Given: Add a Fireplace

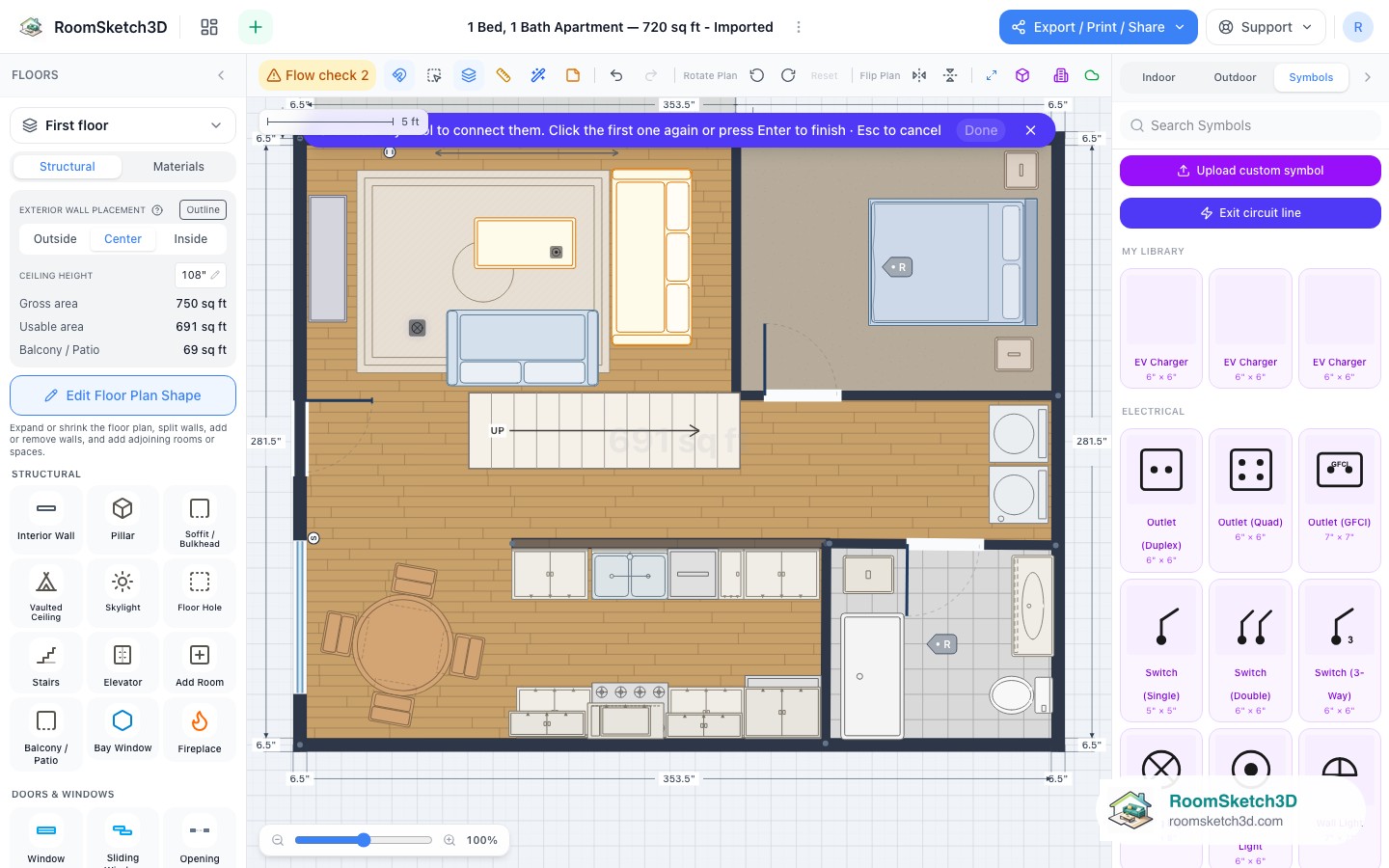Looking at the screenshot, I should coord(200,731).
